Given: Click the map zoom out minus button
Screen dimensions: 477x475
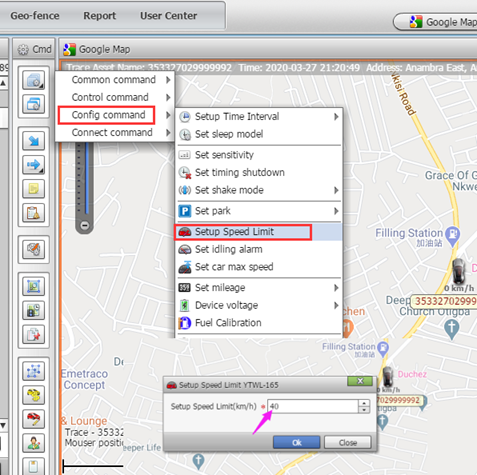Looking at the screenshot, I should [85, 226].
